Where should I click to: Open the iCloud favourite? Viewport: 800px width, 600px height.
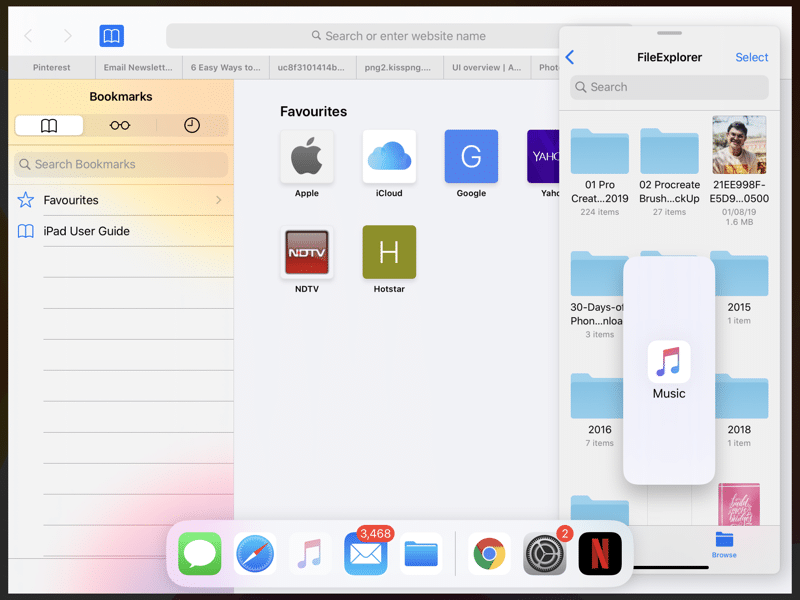coord(389,157)
